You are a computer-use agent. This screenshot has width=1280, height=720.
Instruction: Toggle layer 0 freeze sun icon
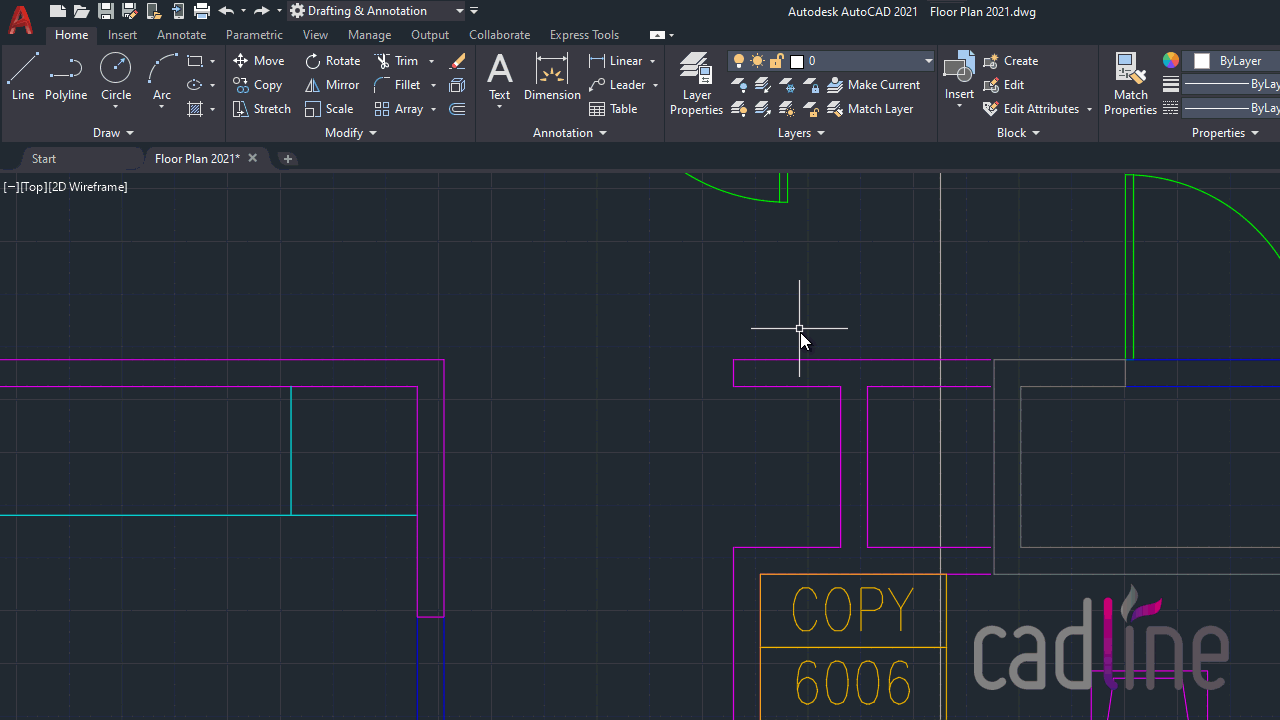[758, 61]
